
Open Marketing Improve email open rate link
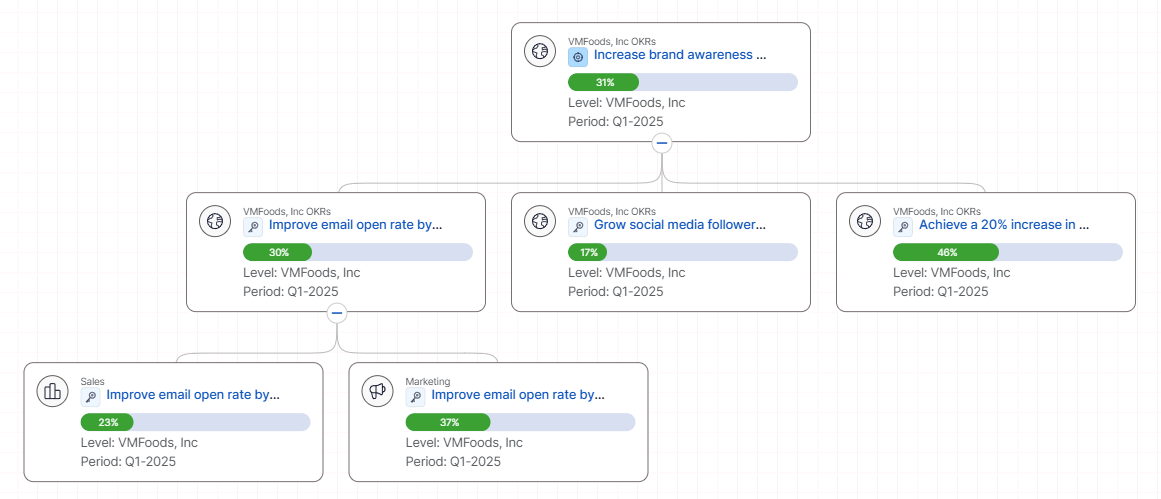pos(518,395)
